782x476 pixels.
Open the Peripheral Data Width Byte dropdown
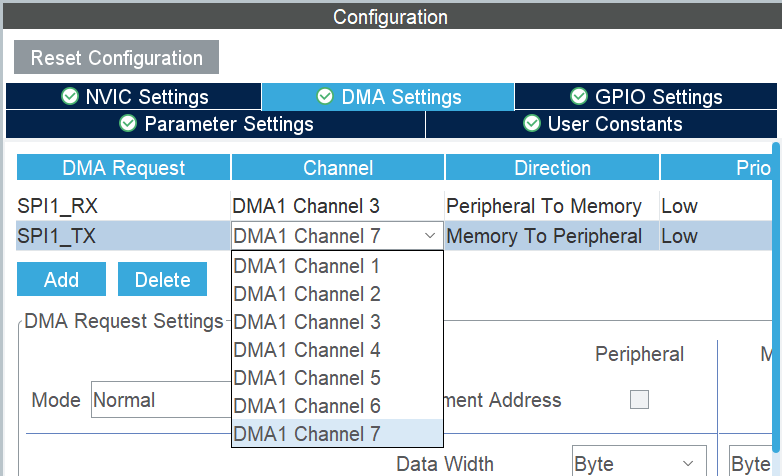pos(637,464)
